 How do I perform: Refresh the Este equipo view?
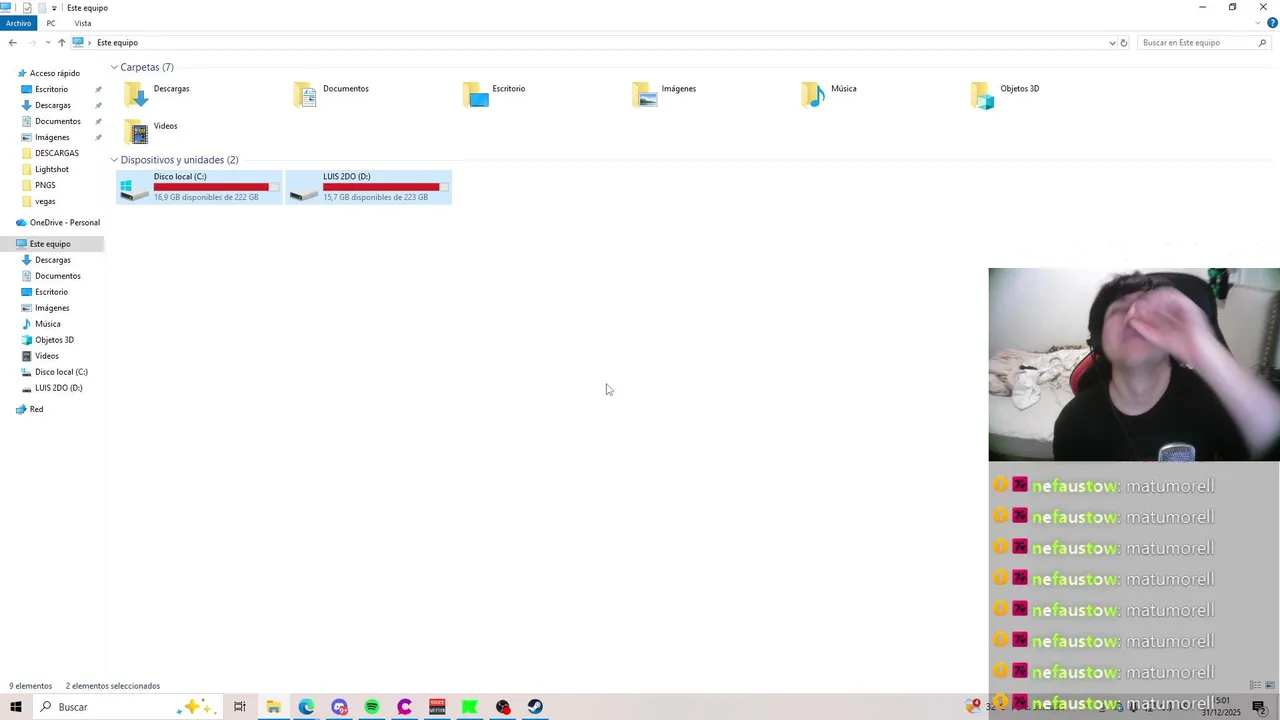(1124, 43)
